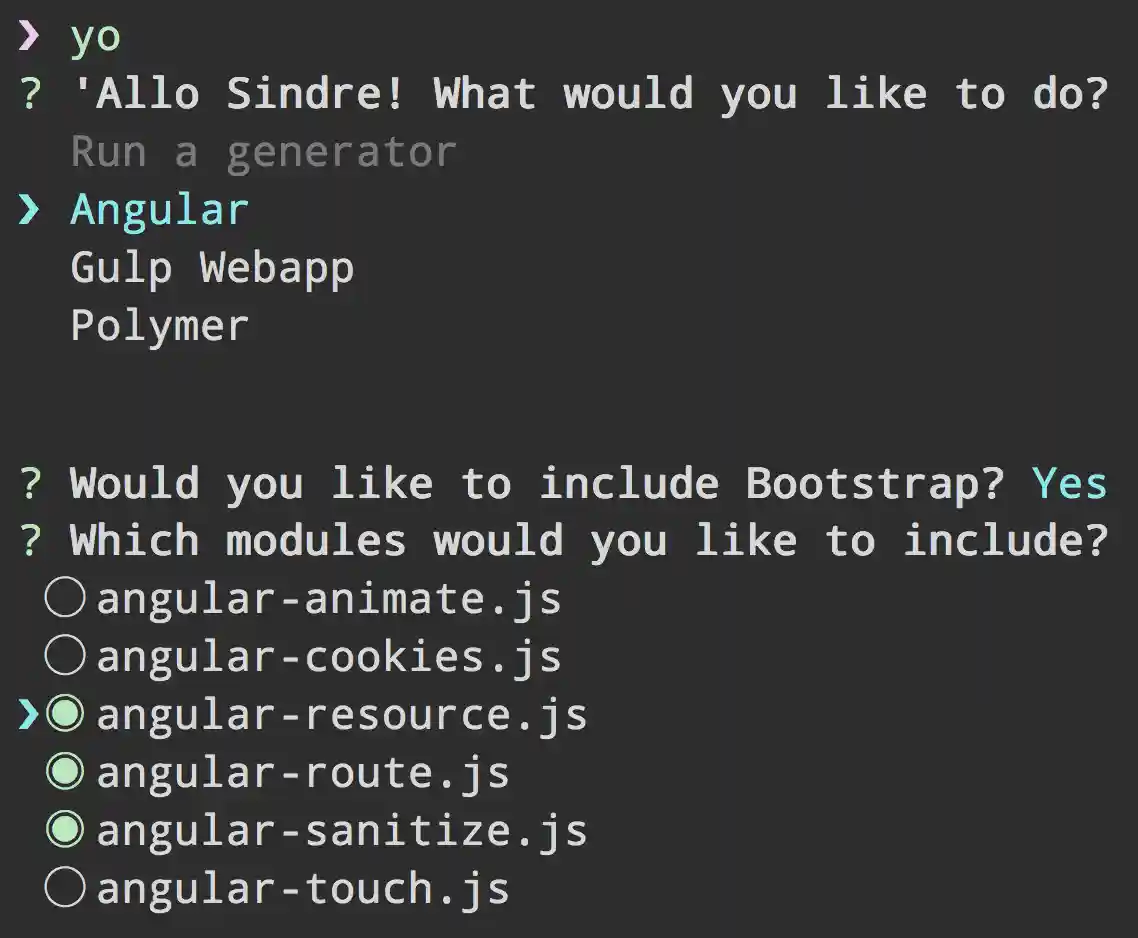Screen dimensions: 1138x938
Task: Click the cursor arrow beside angular-resource.js
Action: click(x=29, y=714)
